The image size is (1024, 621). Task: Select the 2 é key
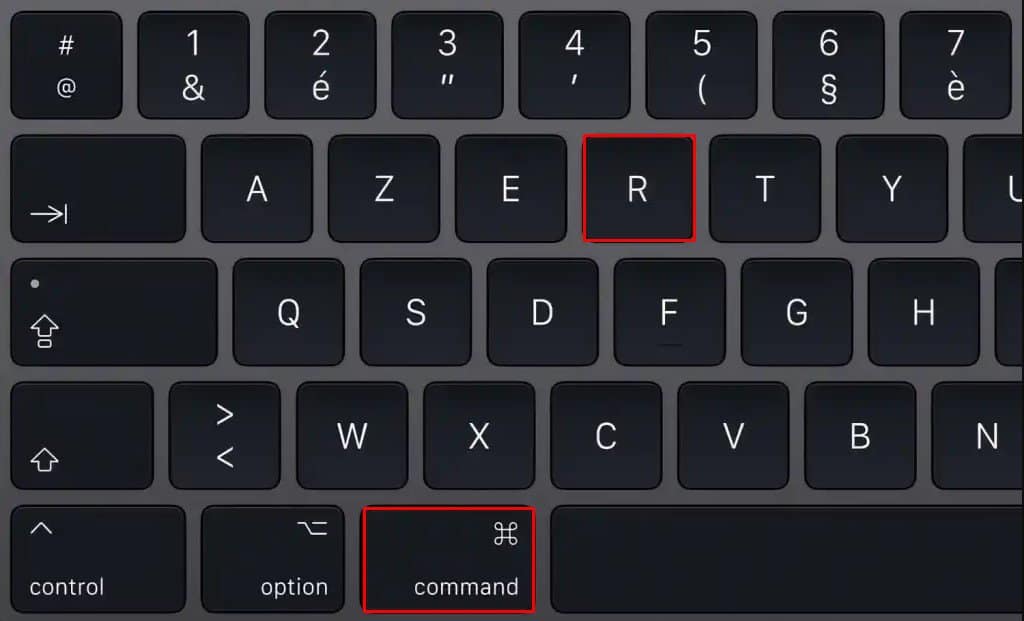320,65
